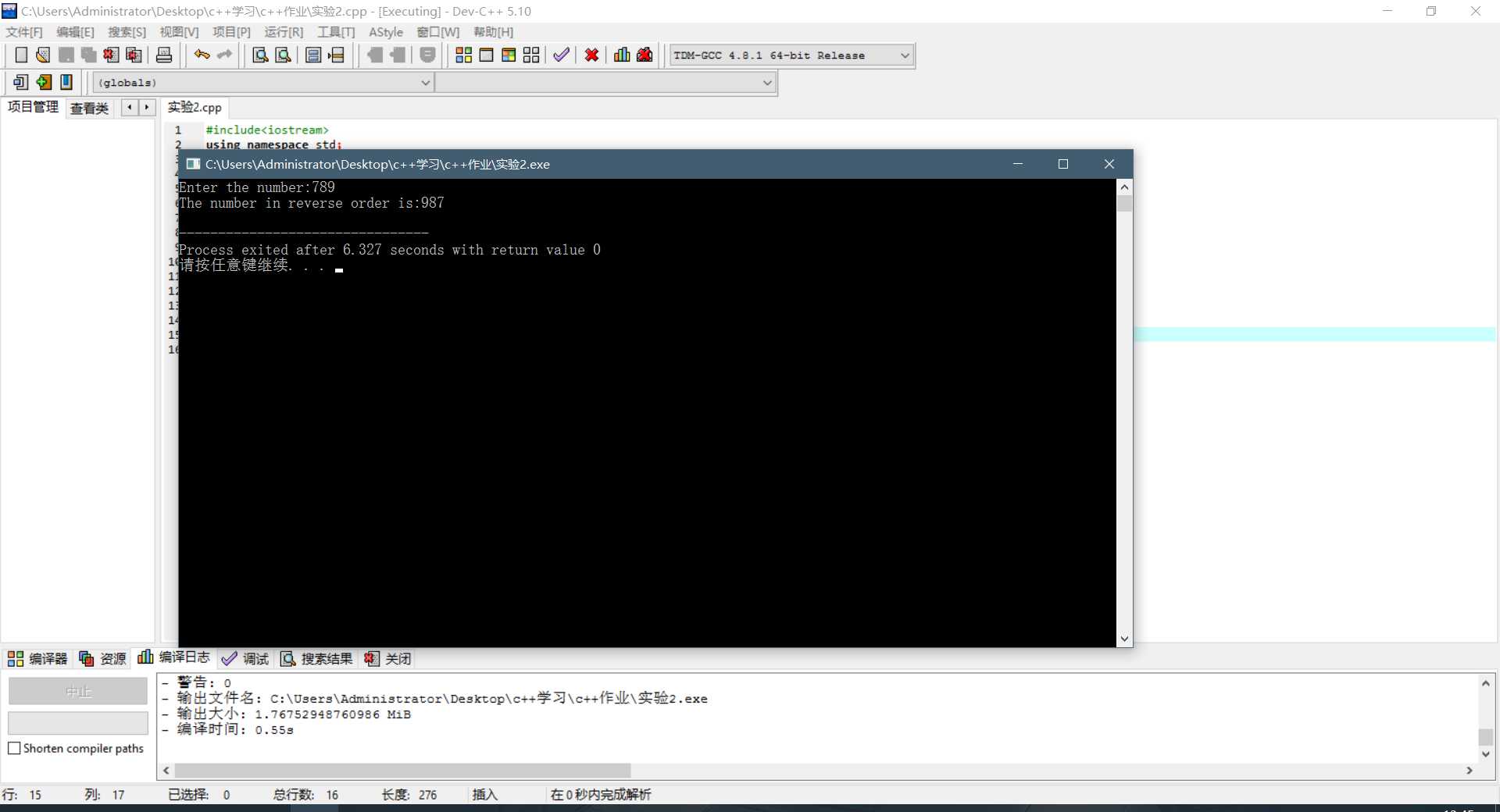
Task: Open the 工具[T] menu
Action: point(336,32)
